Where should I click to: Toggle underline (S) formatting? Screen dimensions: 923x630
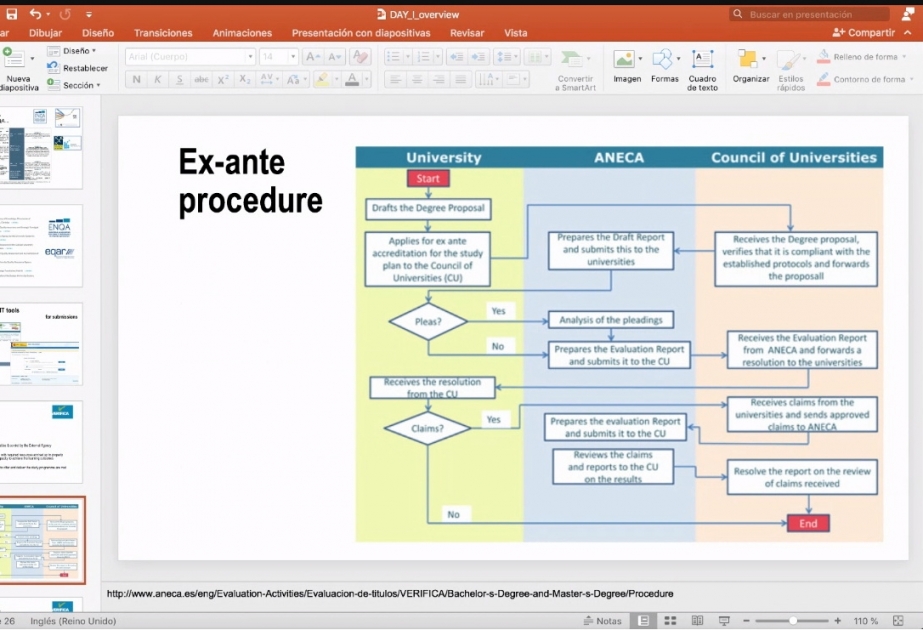180,79
